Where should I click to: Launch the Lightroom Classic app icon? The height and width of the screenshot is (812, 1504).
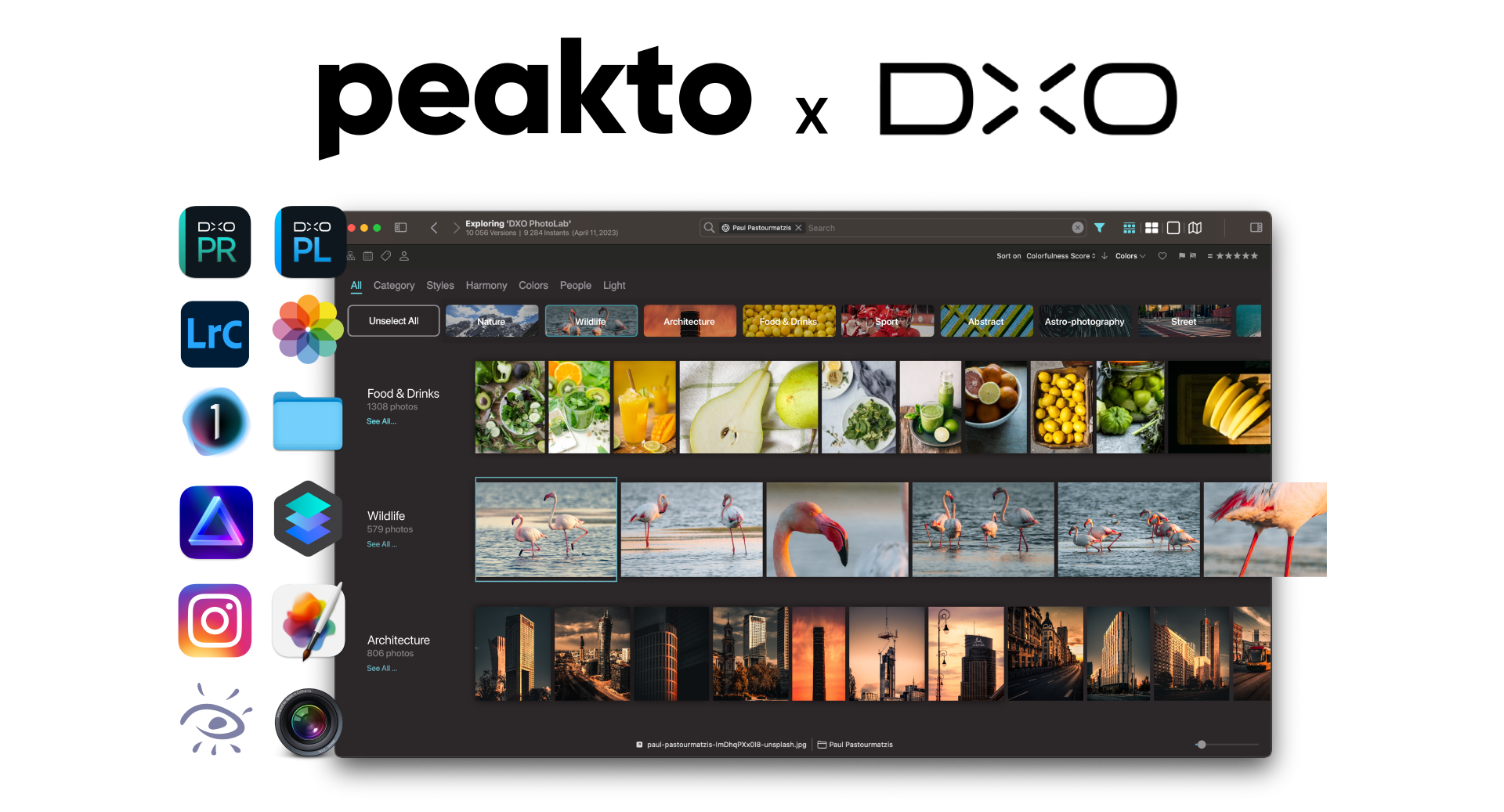pyautogui.click(x=215, y=334)
